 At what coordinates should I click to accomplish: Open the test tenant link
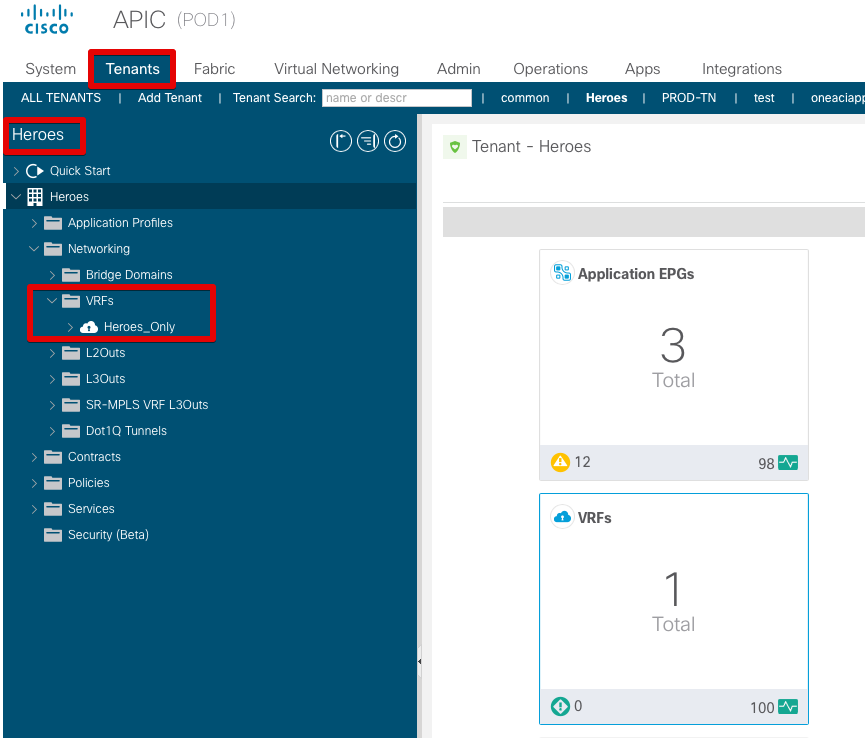pos(764,98)
